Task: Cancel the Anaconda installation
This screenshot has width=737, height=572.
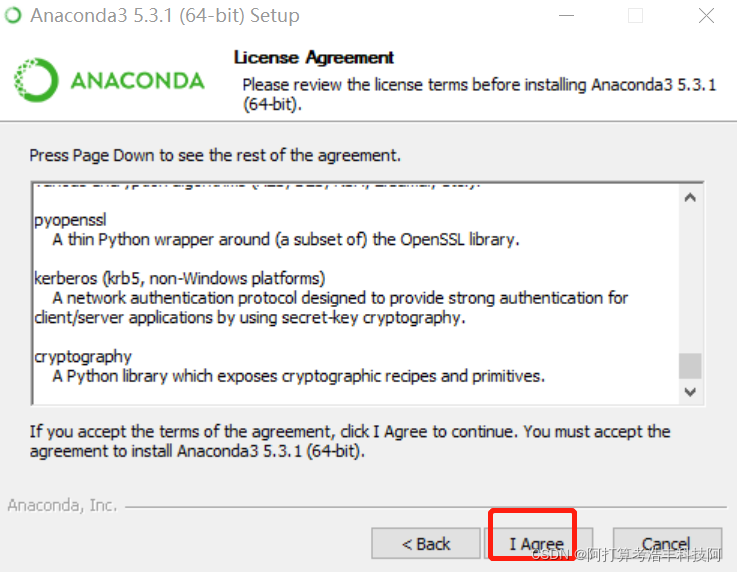Action: point(667,544)
